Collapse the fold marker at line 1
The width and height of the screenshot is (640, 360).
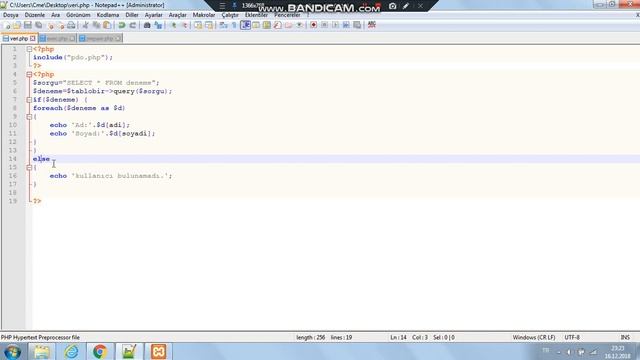[29, 49]
